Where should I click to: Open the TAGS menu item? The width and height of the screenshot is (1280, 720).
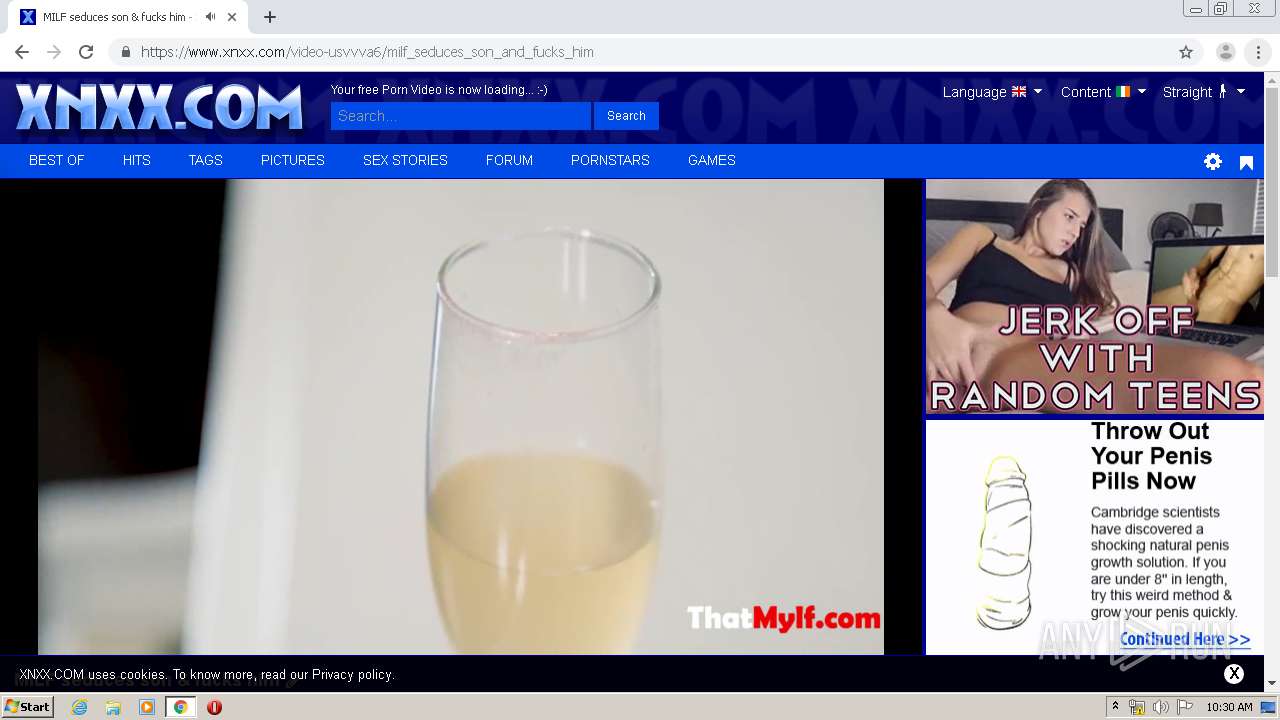tap(206, 160)
